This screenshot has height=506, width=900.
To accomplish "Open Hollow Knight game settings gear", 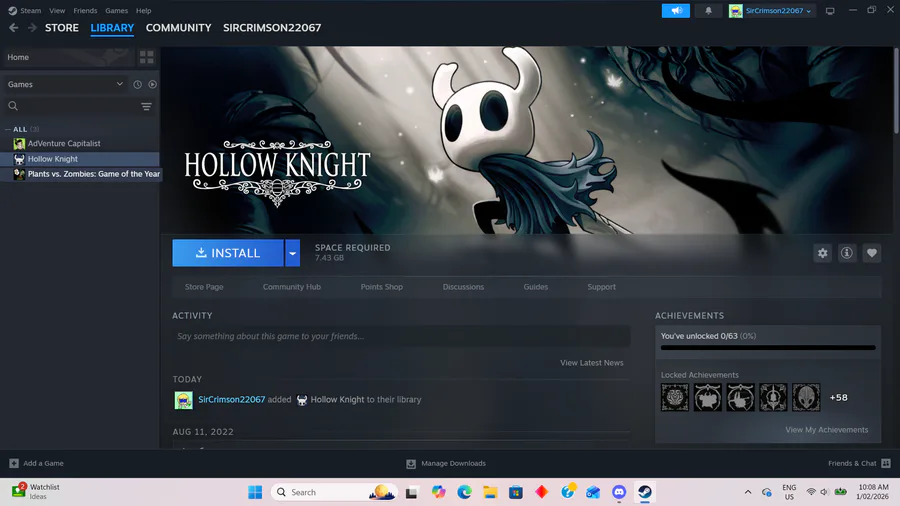I will [x=823, y=253].
